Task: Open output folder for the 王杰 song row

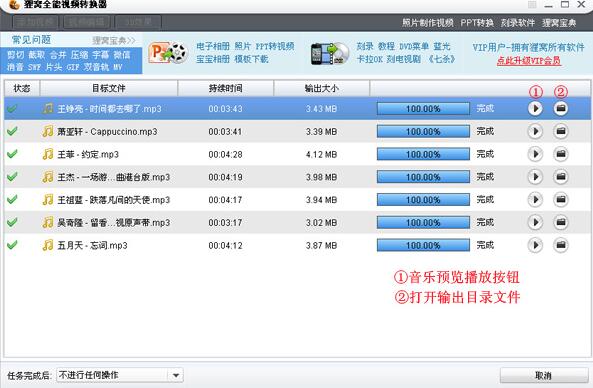Action: click(560, 177)
